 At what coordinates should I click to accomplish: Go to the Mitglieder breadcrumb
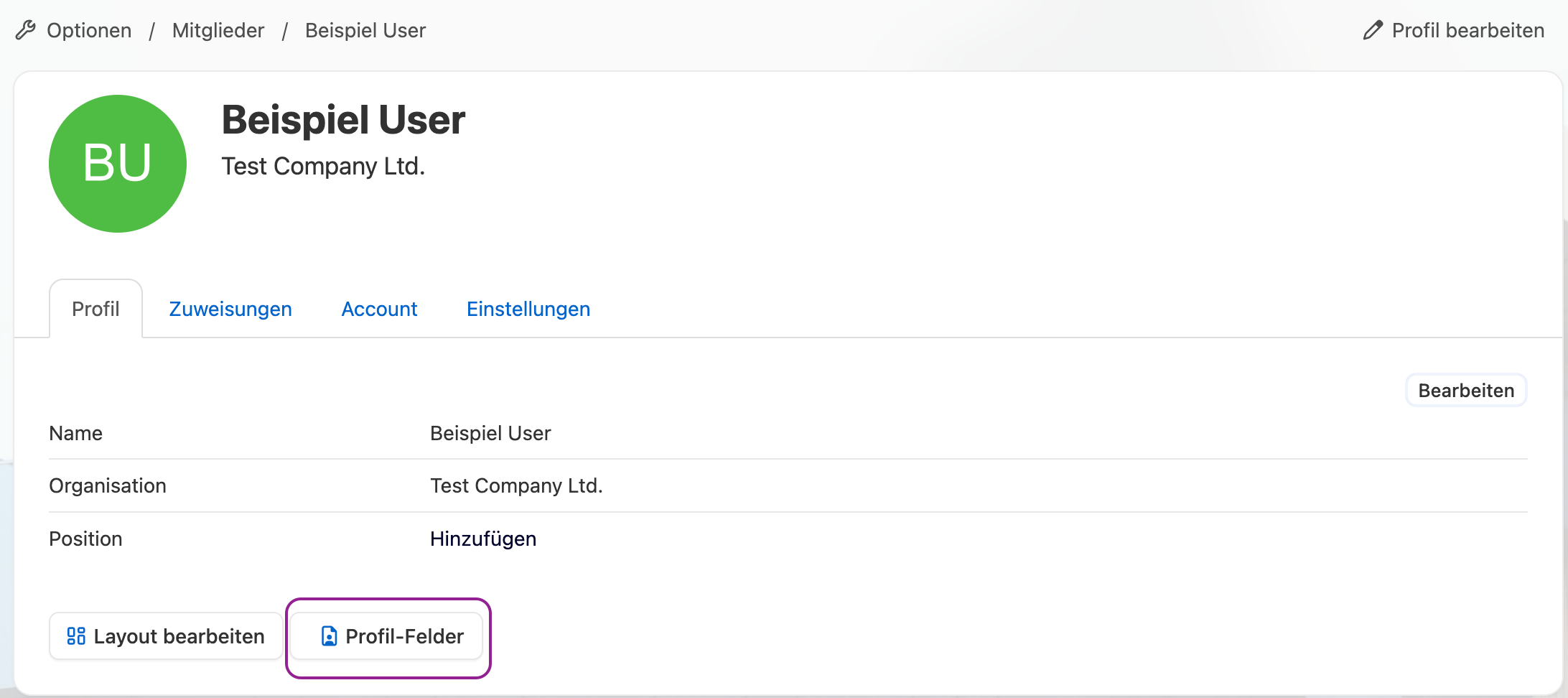(x=218, y=30)
